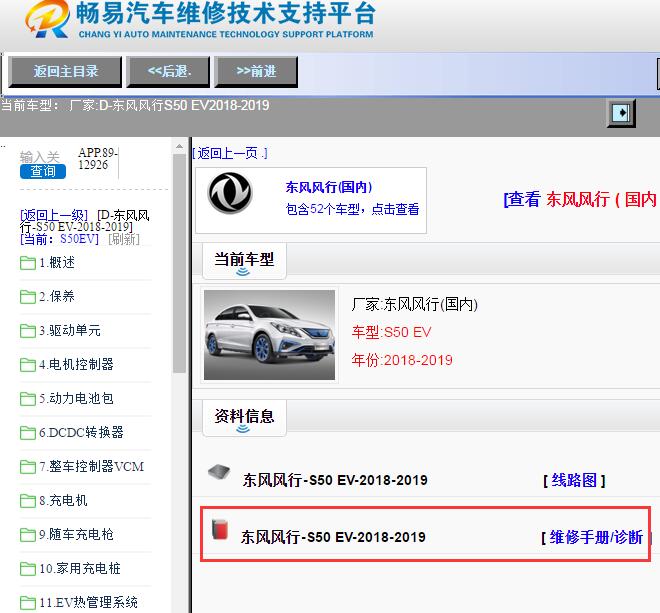Image resolution: width=660 pixels, height=613 pixels.
Task: Click the sidebar scrollbar up arrow
Action: tap(179, 147)
